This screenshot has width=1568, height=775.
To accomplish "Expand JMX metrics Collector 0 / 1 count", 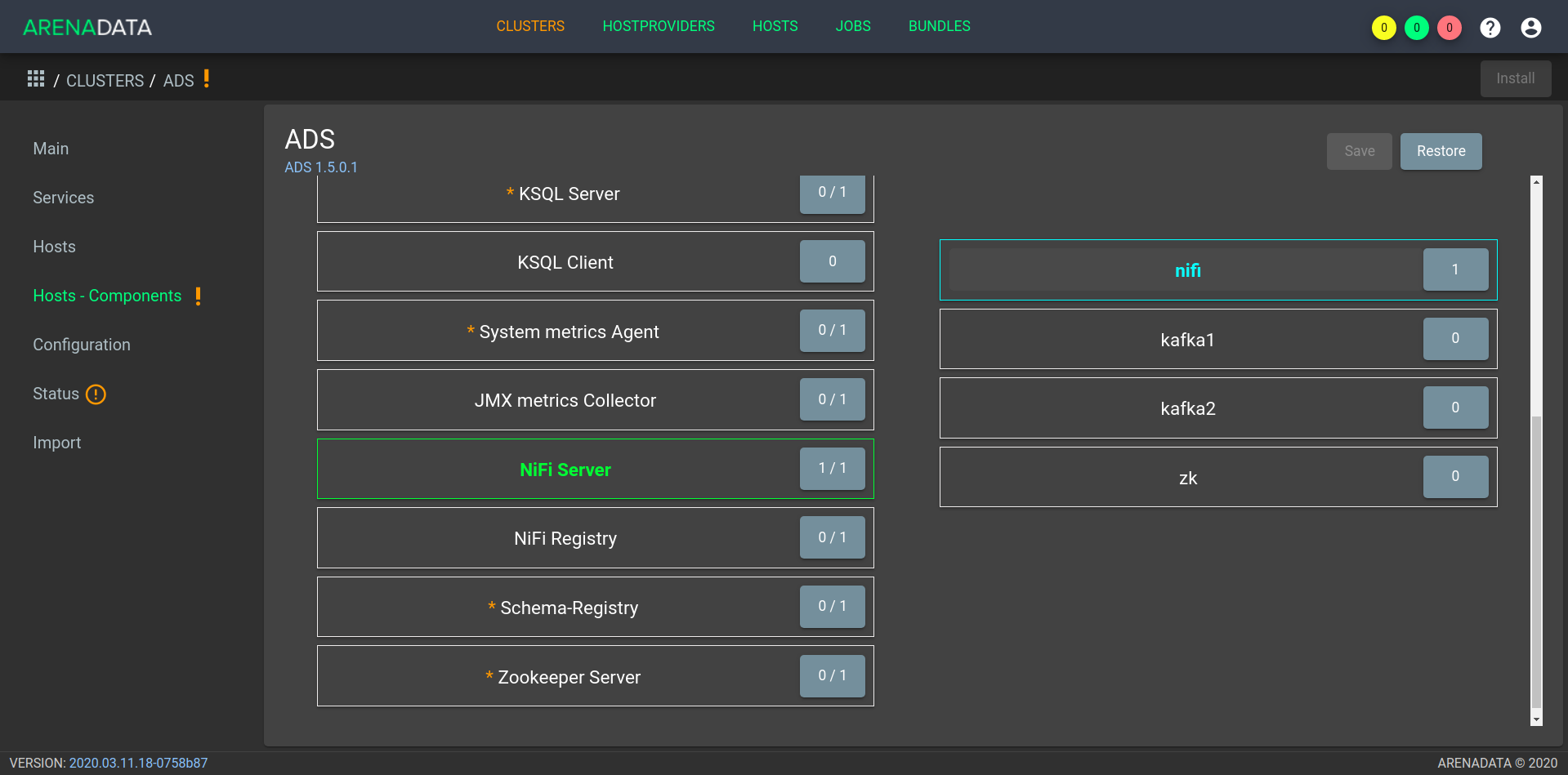I will pyautogui.click(x=833, y=399).
